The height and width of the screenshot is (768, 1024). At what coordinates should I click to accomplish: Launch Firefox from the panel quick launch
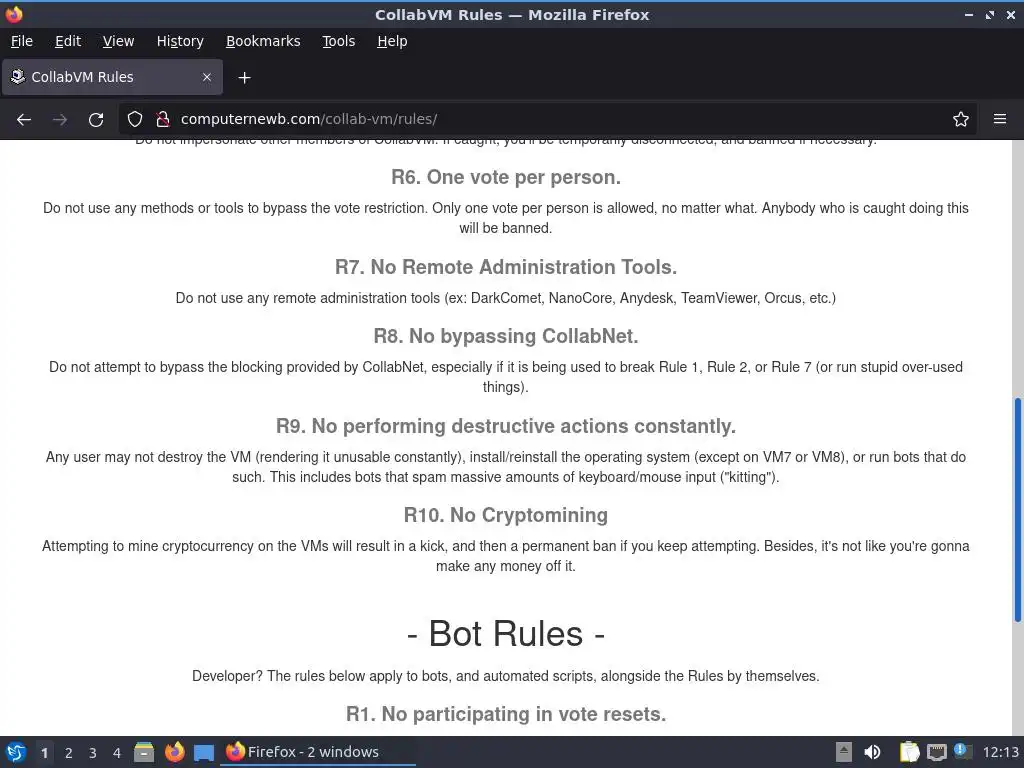pos(174,752)
